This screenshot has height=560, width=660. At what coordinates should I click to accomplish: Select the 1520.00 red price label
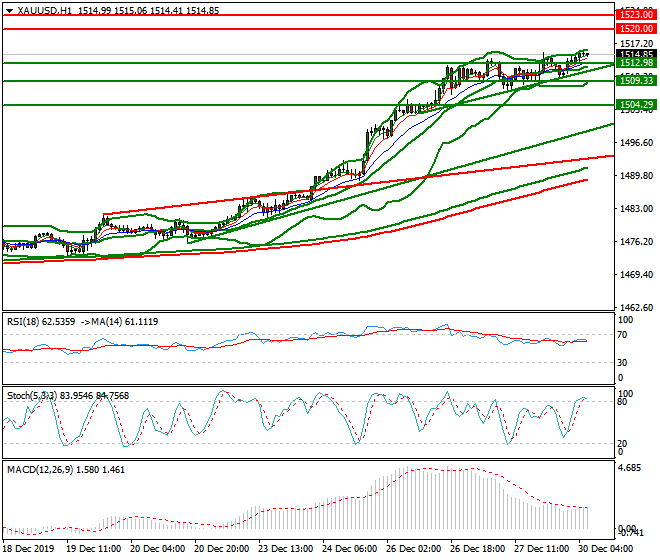pyautogui.click(x=636, y=29)
